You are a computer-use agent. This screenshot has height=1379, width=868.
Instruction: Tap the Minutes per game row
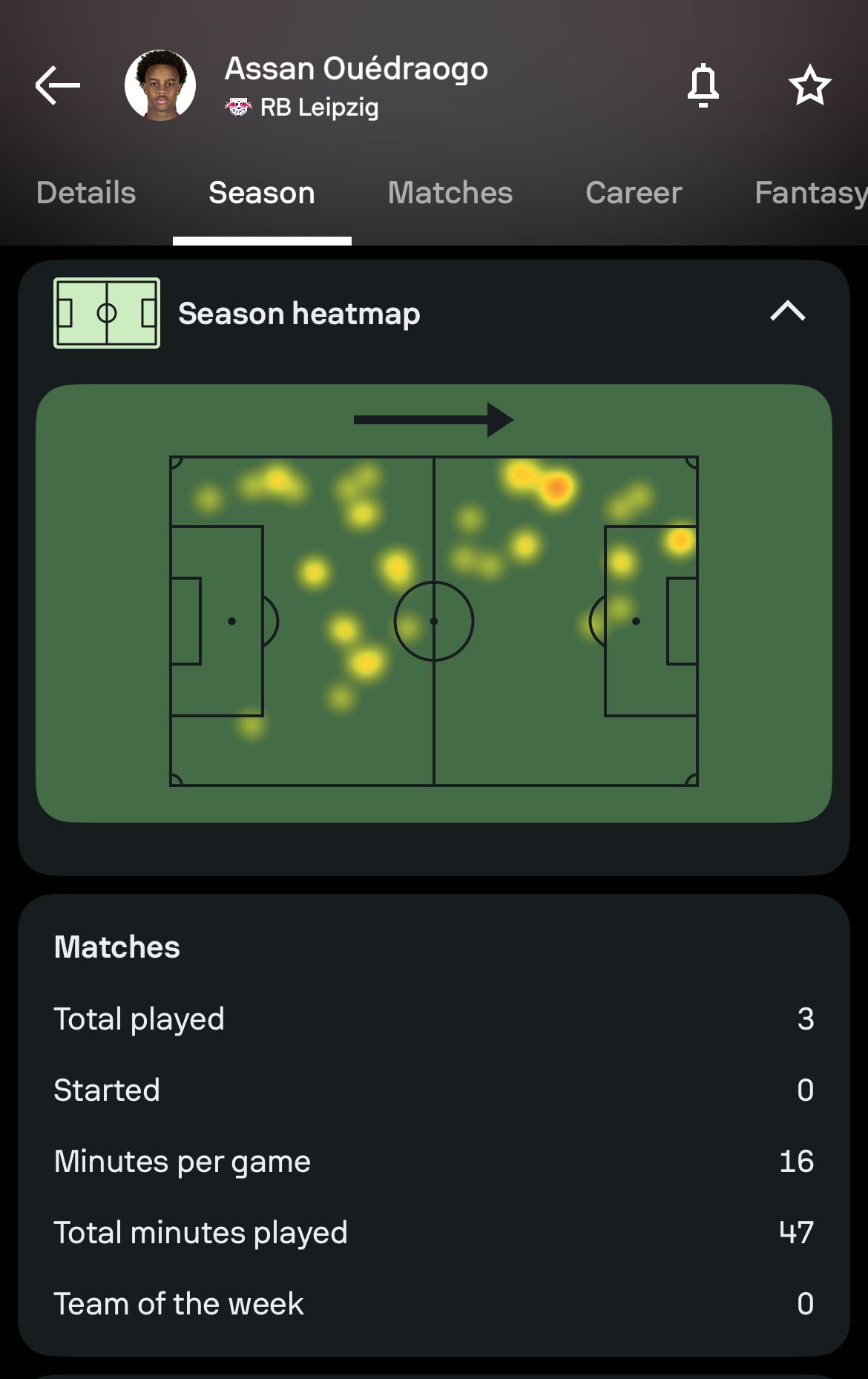tap(434, 1162)
